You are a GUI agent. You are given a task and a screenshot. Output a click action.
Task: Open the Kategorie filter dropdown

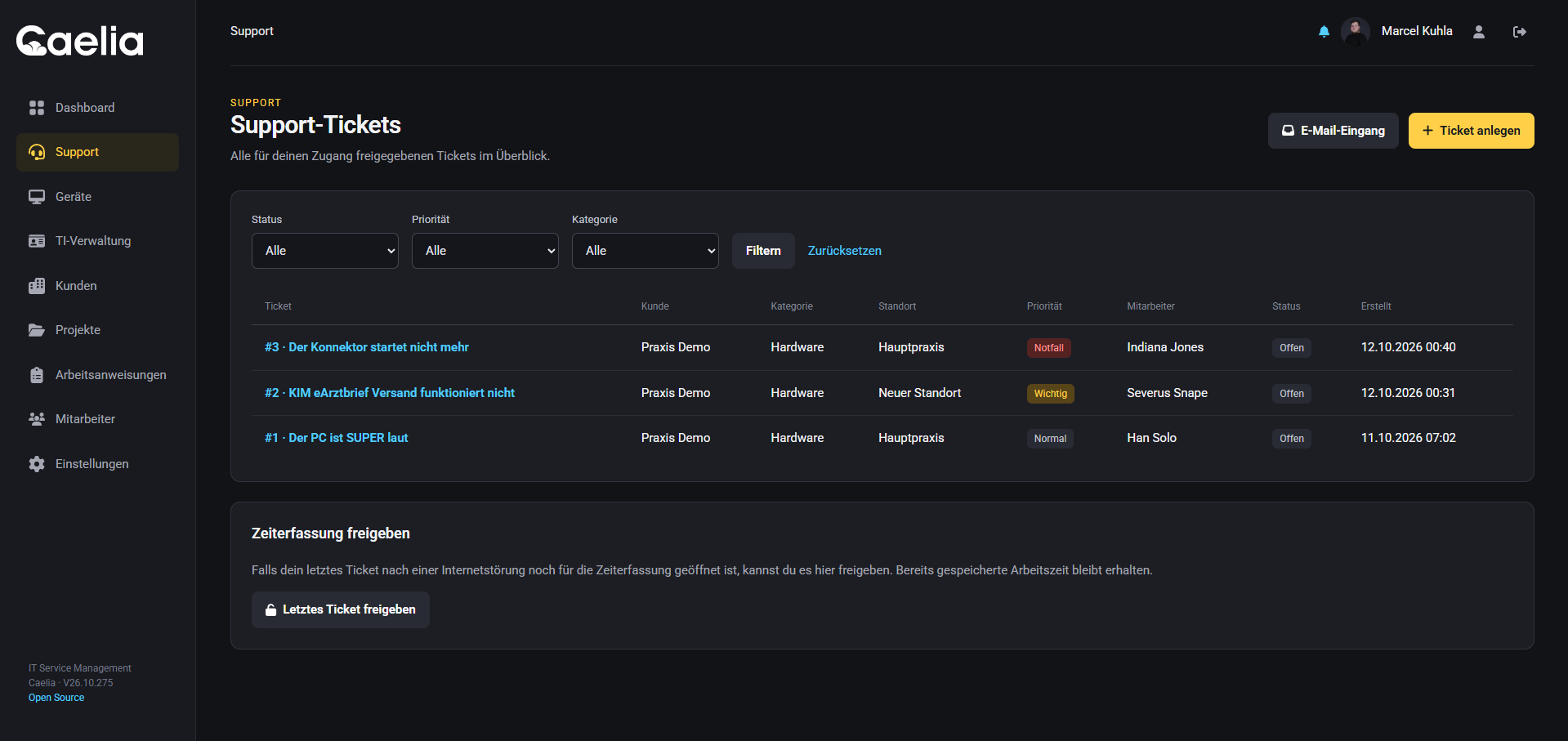(x=646, y=251)
